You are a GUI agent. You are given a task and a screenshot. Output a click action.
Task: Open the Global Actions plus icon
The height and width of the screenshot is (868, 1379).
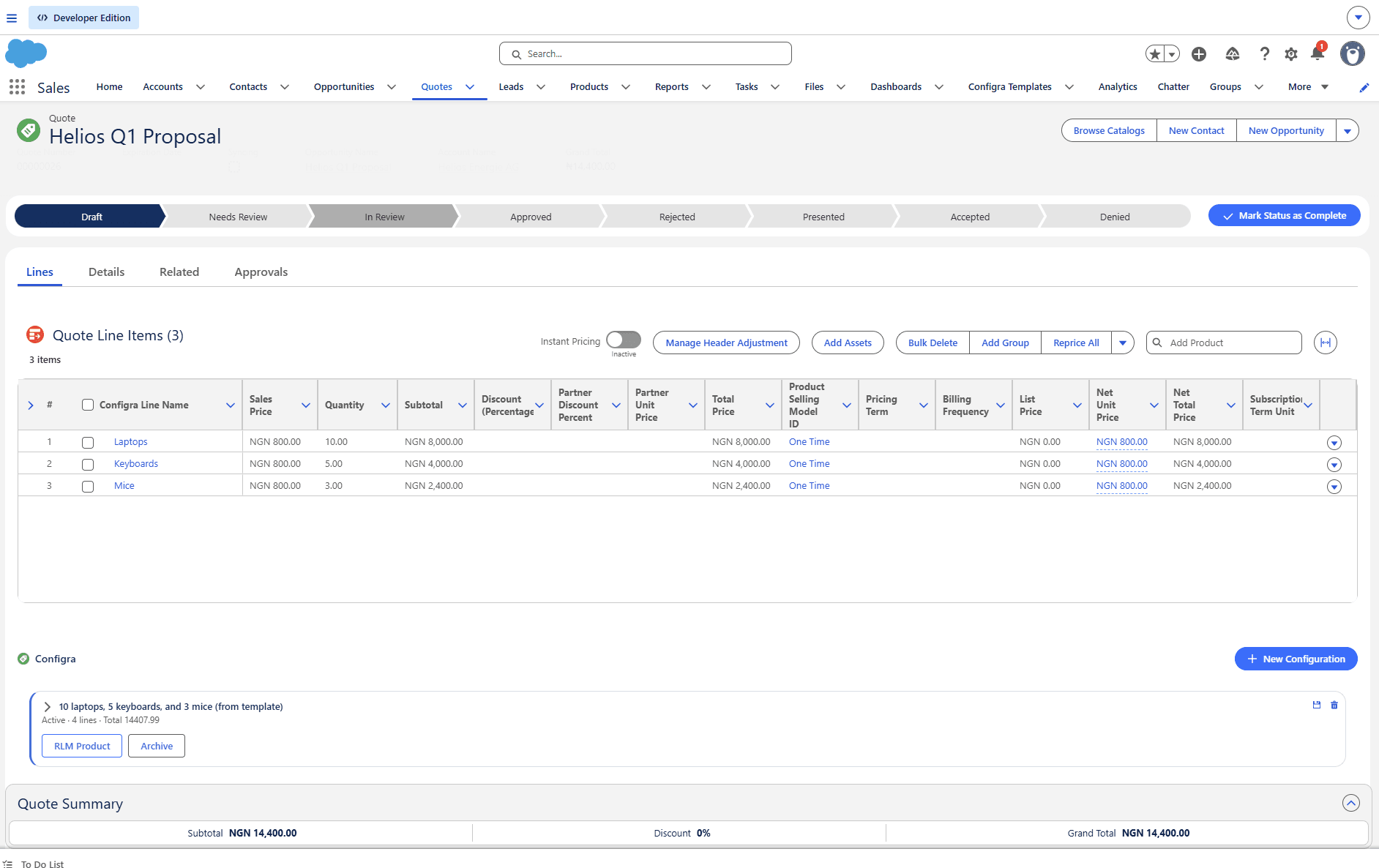(x=1199, y=54)
